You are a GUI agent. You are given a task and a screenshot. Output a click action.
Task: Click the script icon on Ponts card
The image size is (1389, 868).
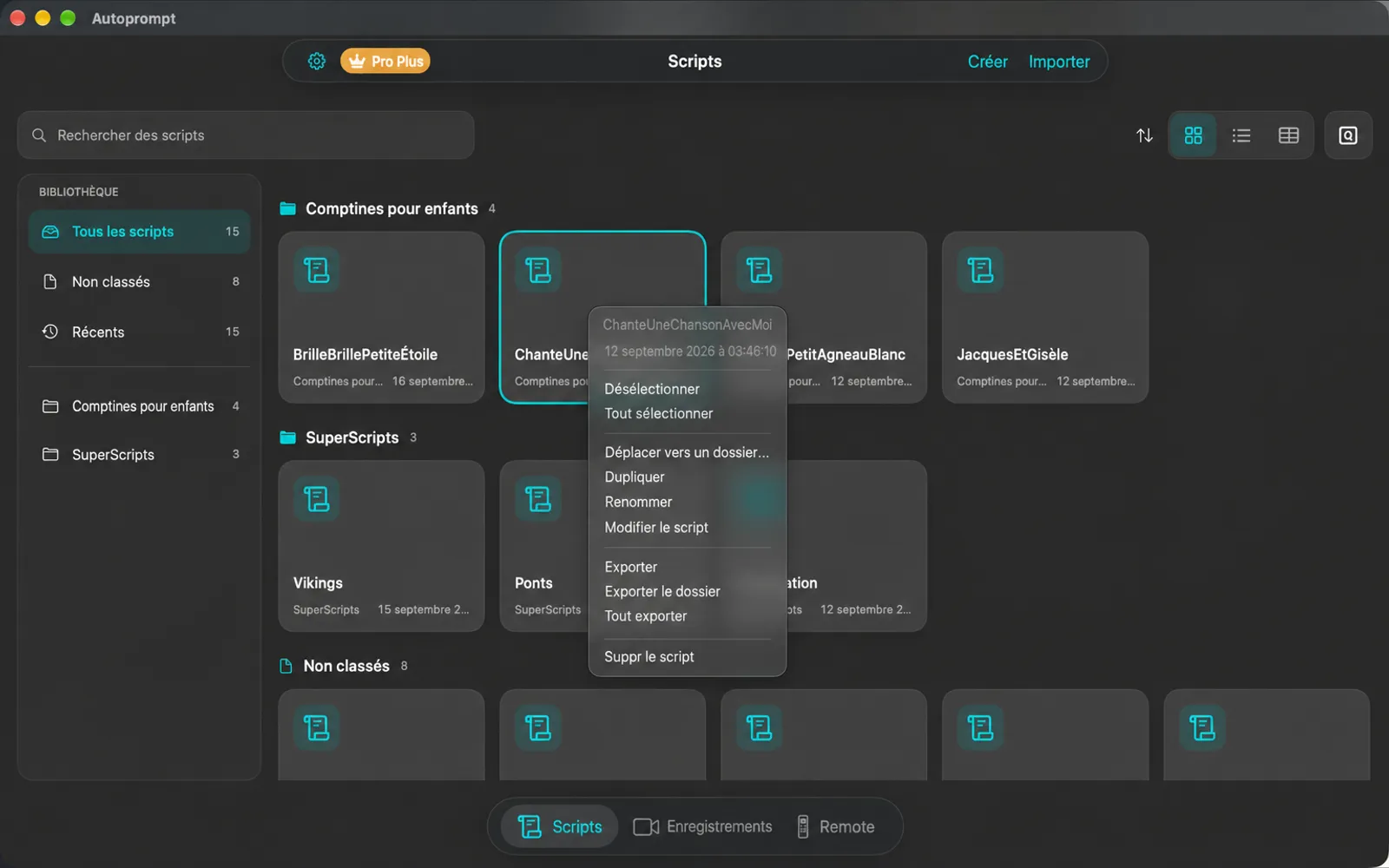point(538,499)
